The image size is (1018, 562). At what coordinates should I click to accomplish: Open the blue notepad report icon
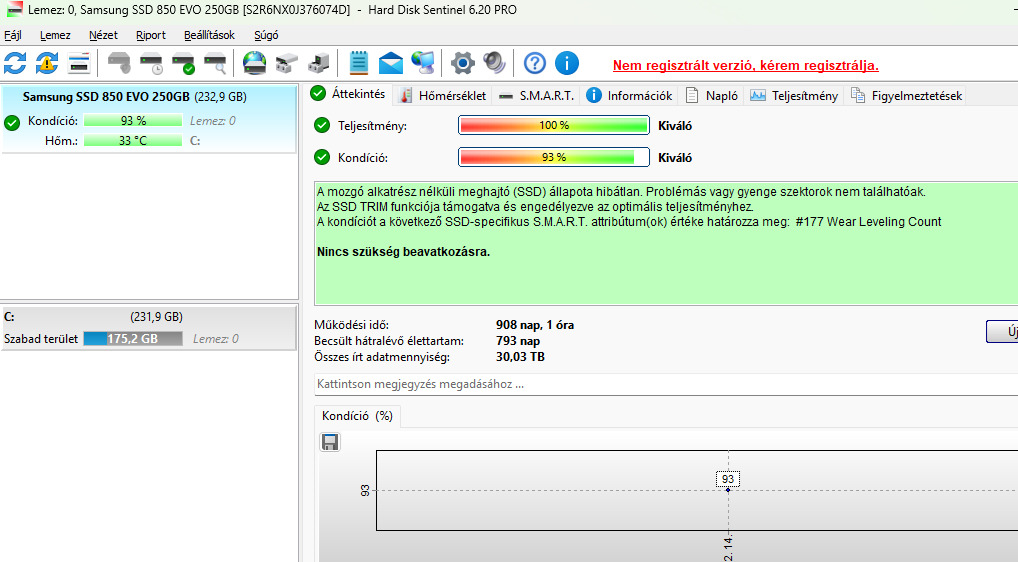pos(358,64)
